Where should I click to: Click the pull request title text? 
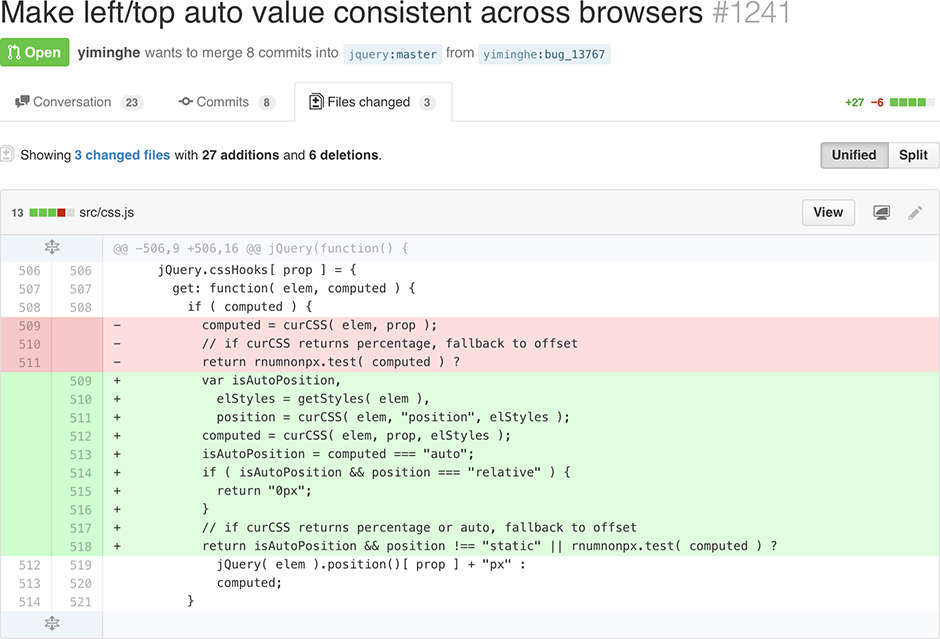pos(351,13)
